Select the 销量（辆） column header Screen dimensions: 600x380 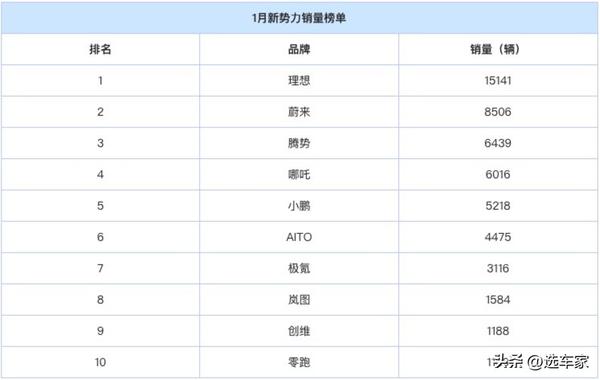coord(495,49)
